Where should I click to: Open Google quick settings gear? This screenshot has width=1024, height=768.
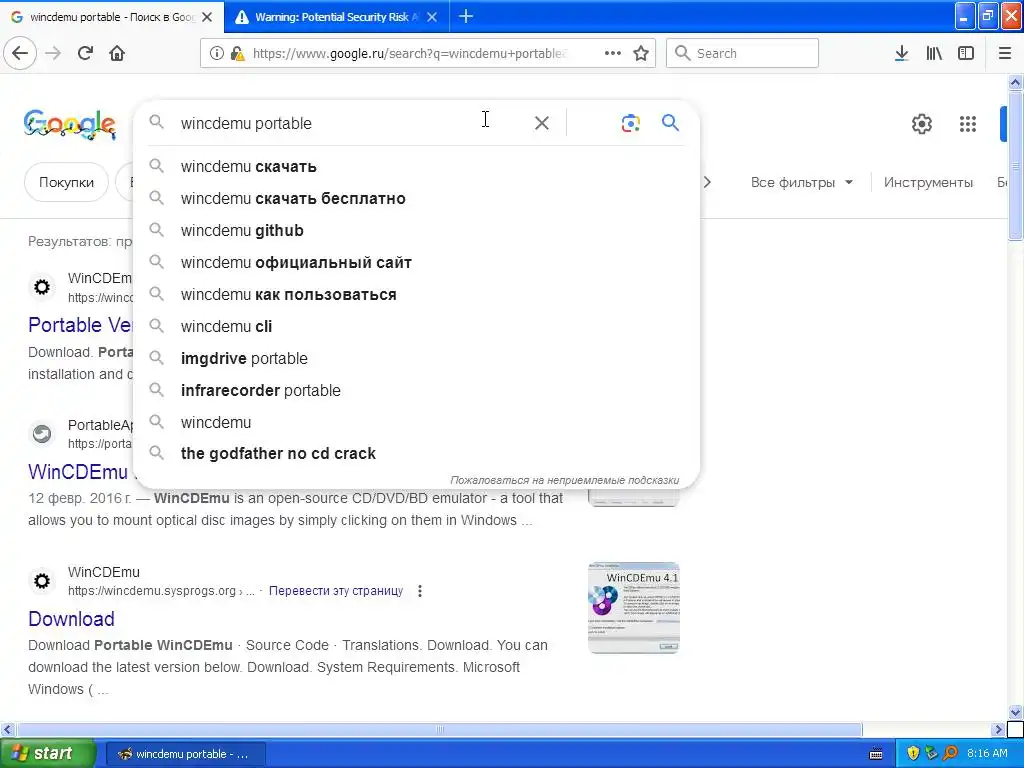click(x=921, y=123)
